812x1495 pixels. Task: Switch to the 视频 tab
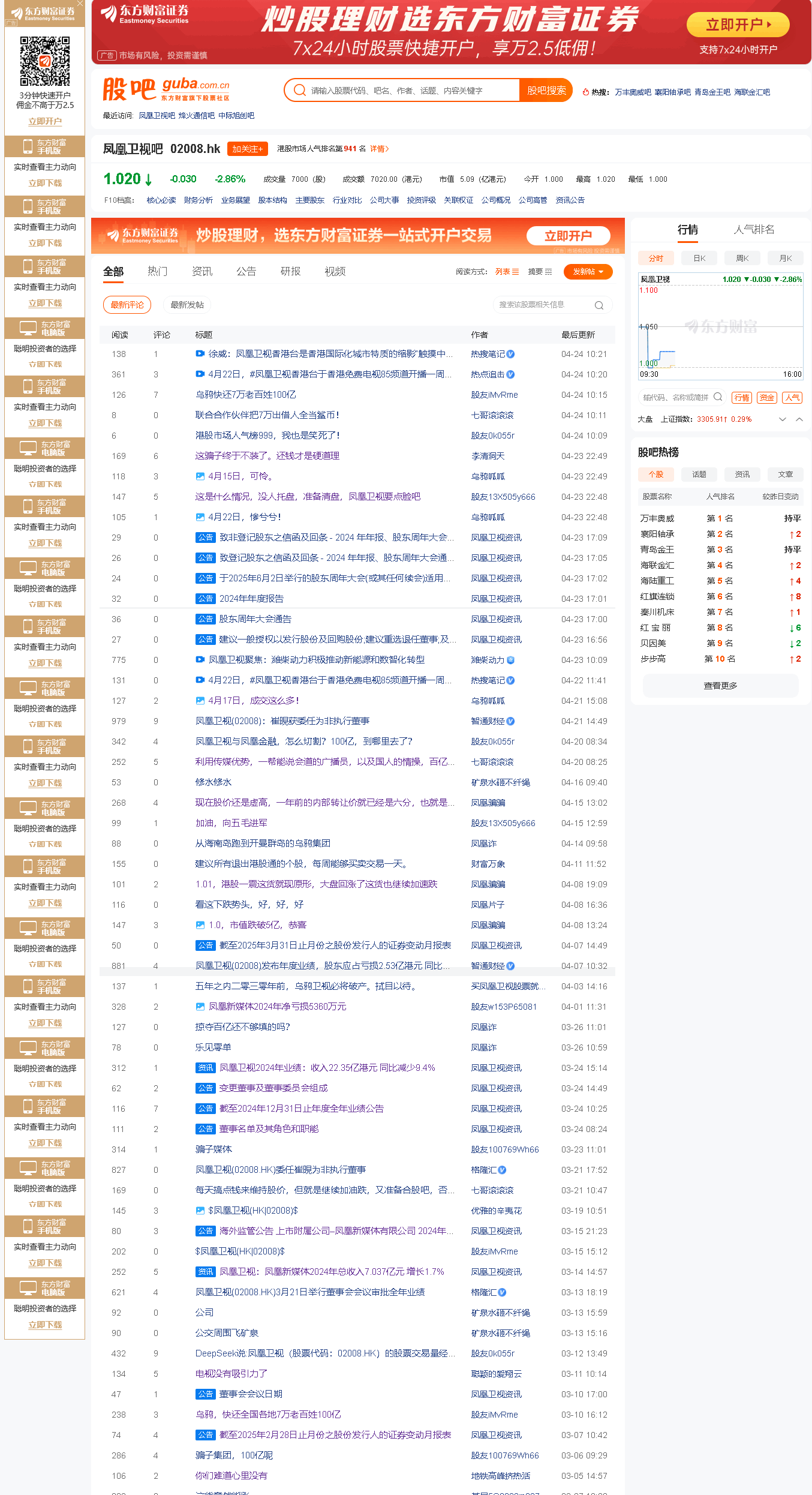(335, 272)
